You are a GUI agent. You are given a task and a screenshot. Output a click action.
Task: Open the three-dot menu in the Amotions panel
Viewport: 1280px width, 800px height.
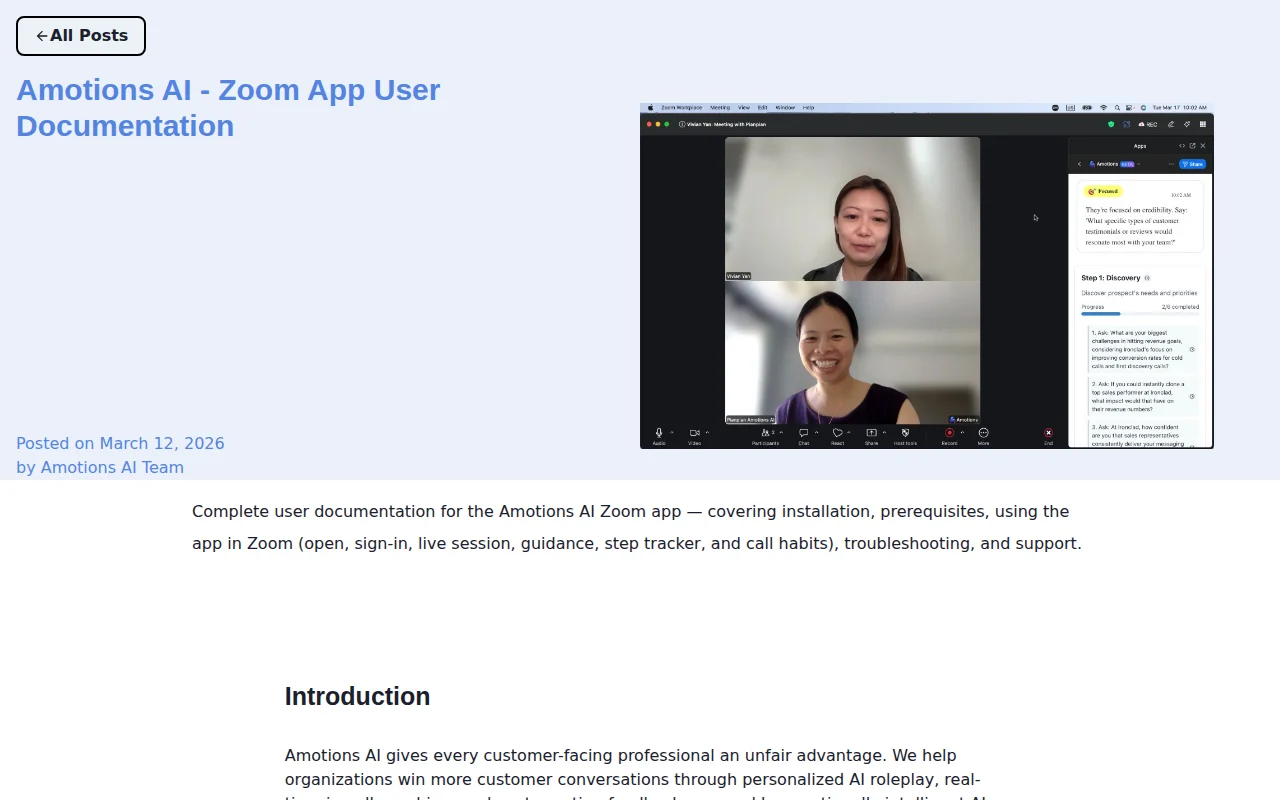tap(1171, 164)
